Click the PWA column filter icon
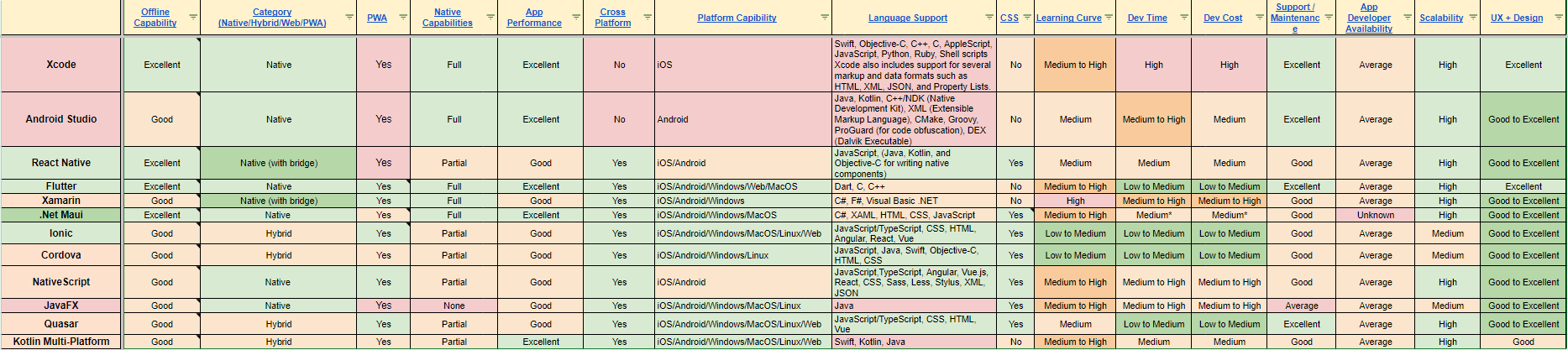 pyautogui.click(x=403, y=18)
